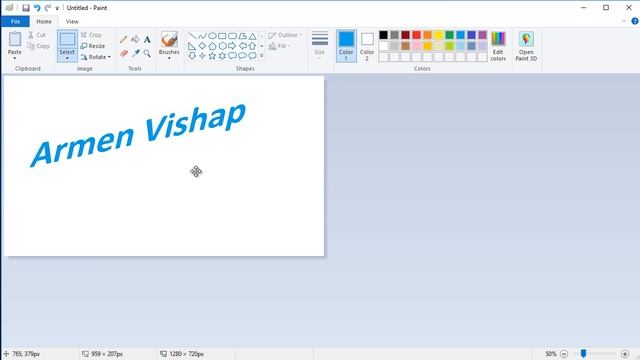This screenshot has width=640, height=360.
Task: Select the Eraser tool
Action: tap(124, 53)
